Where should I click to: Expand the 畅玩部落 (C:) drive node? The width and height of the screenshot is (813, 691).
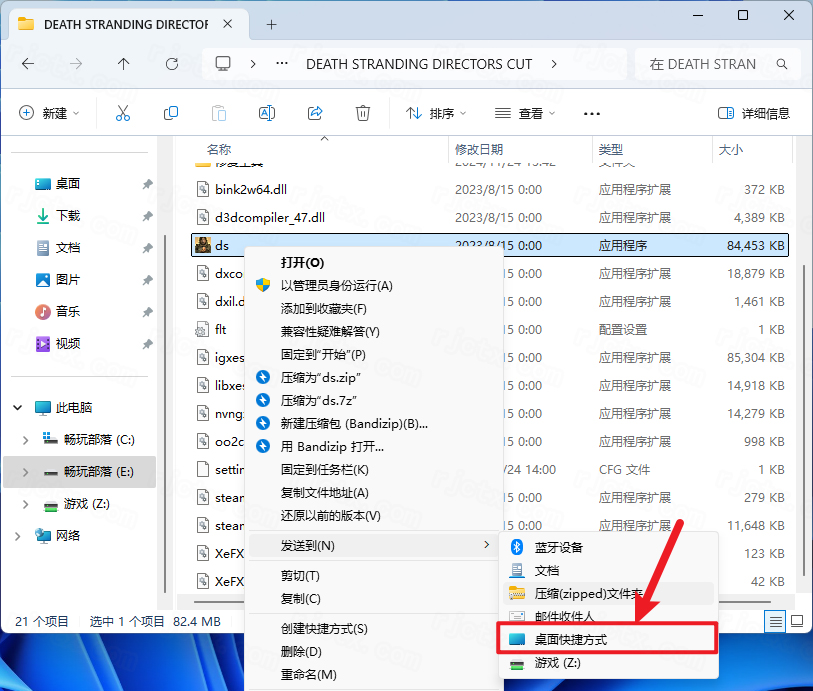click(25, 440)
